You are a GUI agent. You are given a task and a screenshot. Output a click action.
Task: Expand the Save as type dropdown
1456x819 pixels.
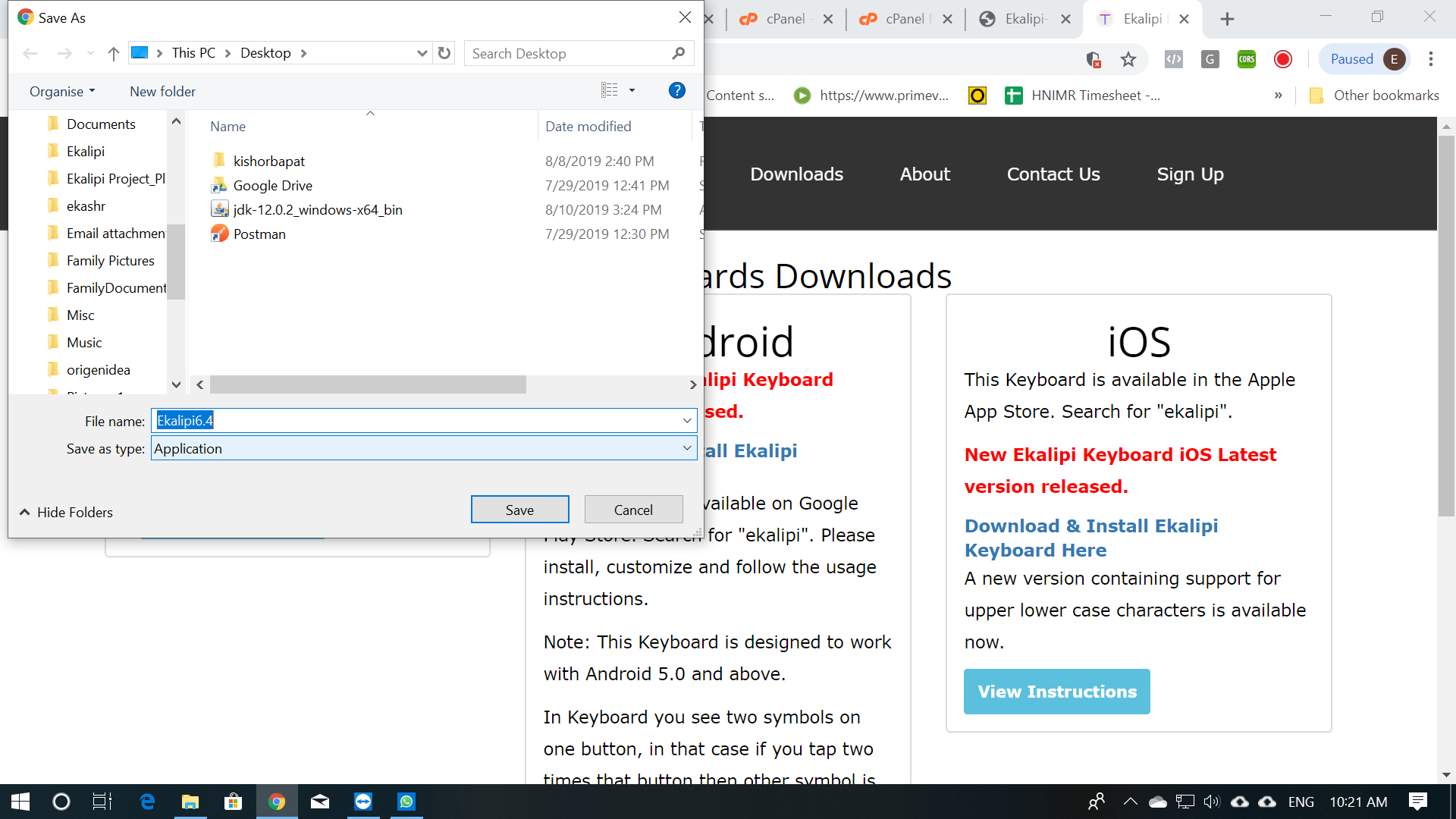pos(686,448)
